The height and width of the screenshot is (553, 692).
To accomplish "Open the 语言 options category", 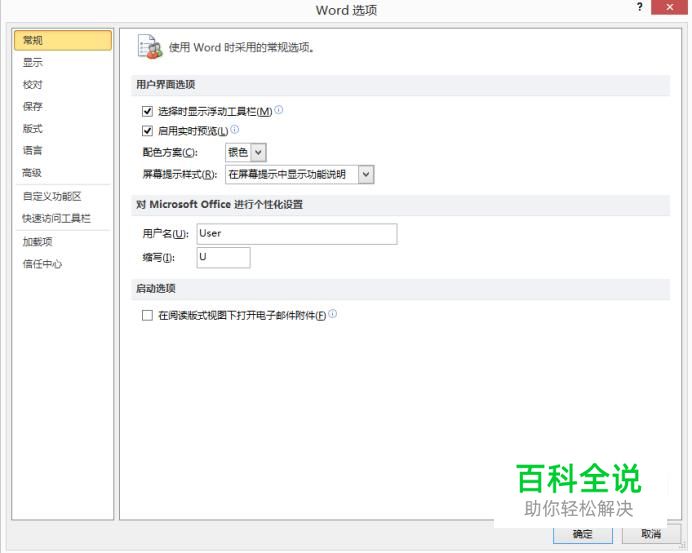I will (x=33, y=150).
